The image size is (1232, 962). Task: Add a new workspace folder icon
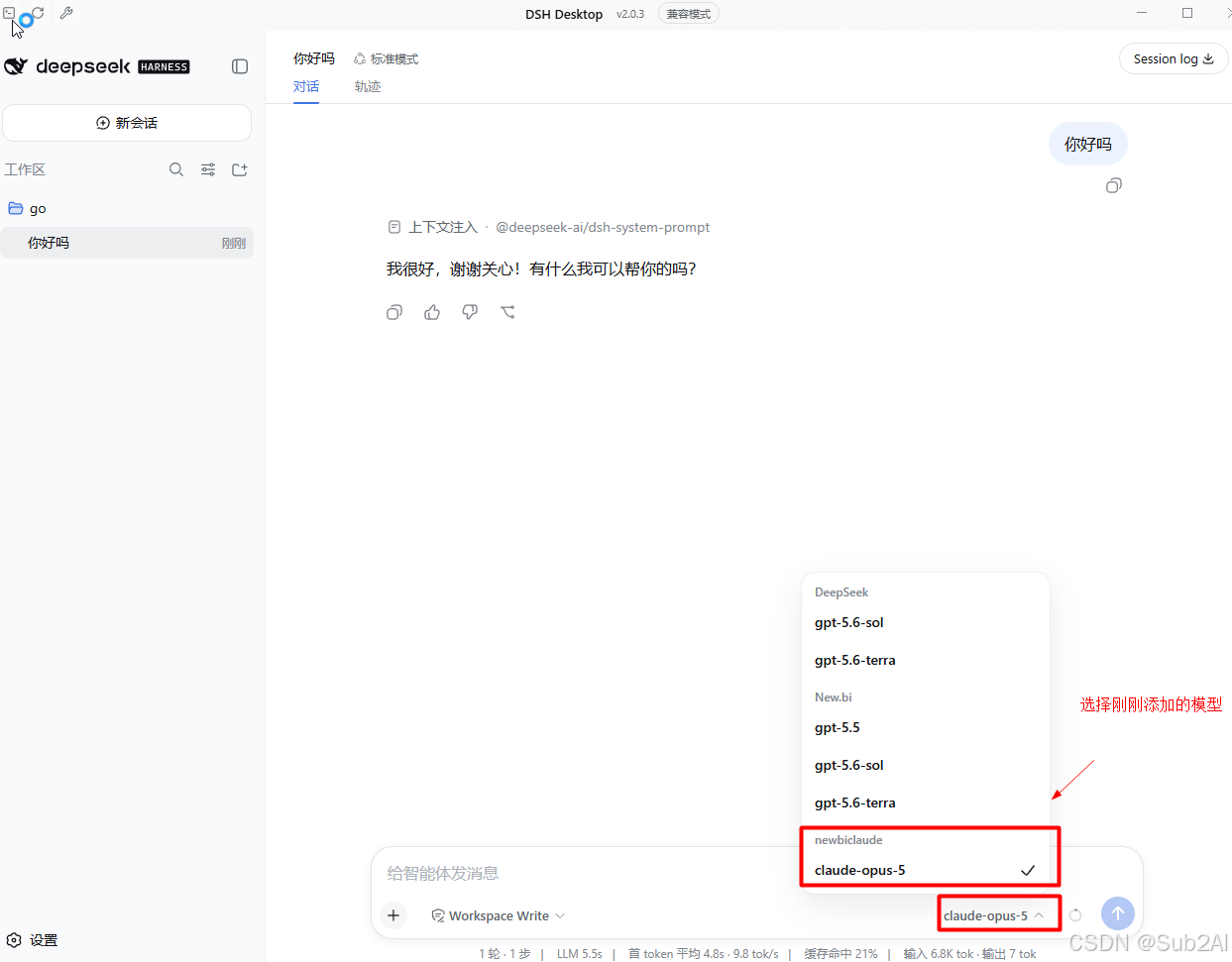[240, 169]
